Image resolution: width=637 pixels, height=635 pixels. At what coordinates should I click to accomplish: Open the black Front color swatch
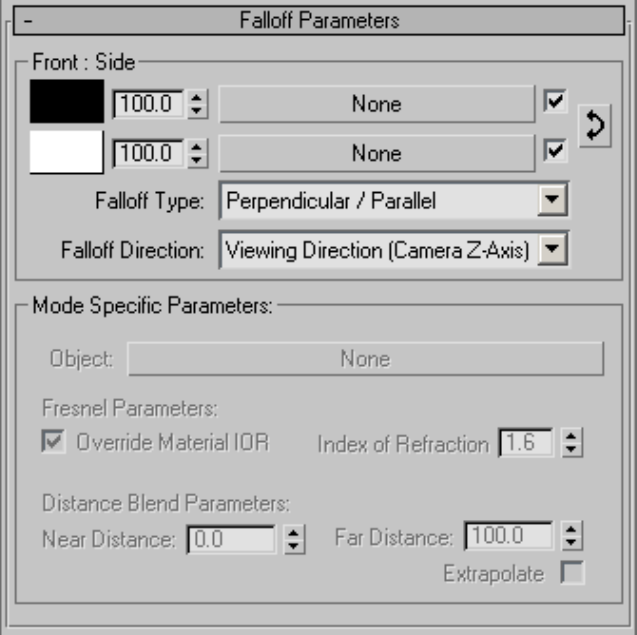[x=67, y=104]
